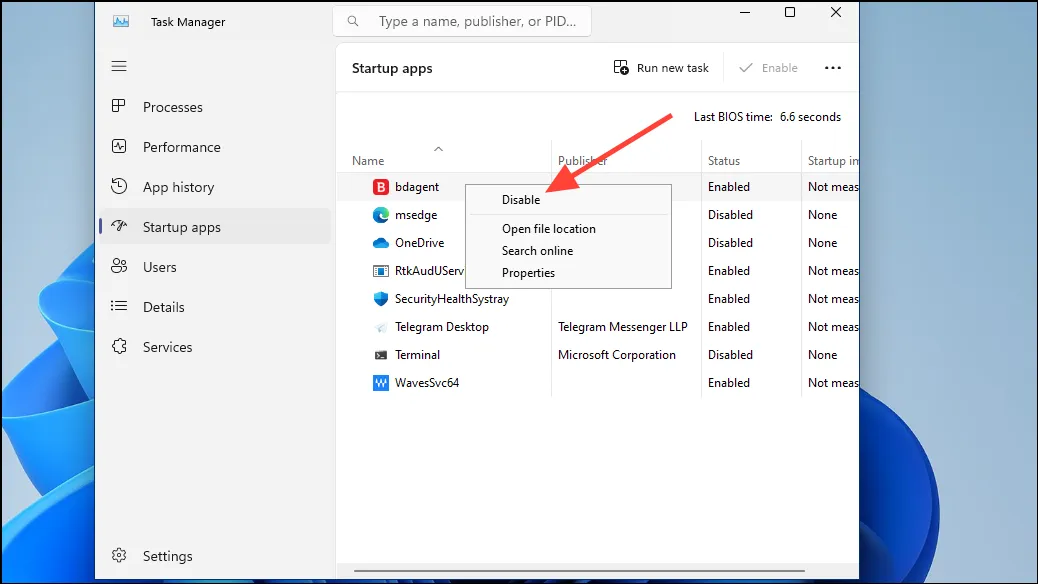Screen dimensions: 1038x584
Task: Open Properties from the context menu
Action: pyautogui.click(x=528, y=273)
